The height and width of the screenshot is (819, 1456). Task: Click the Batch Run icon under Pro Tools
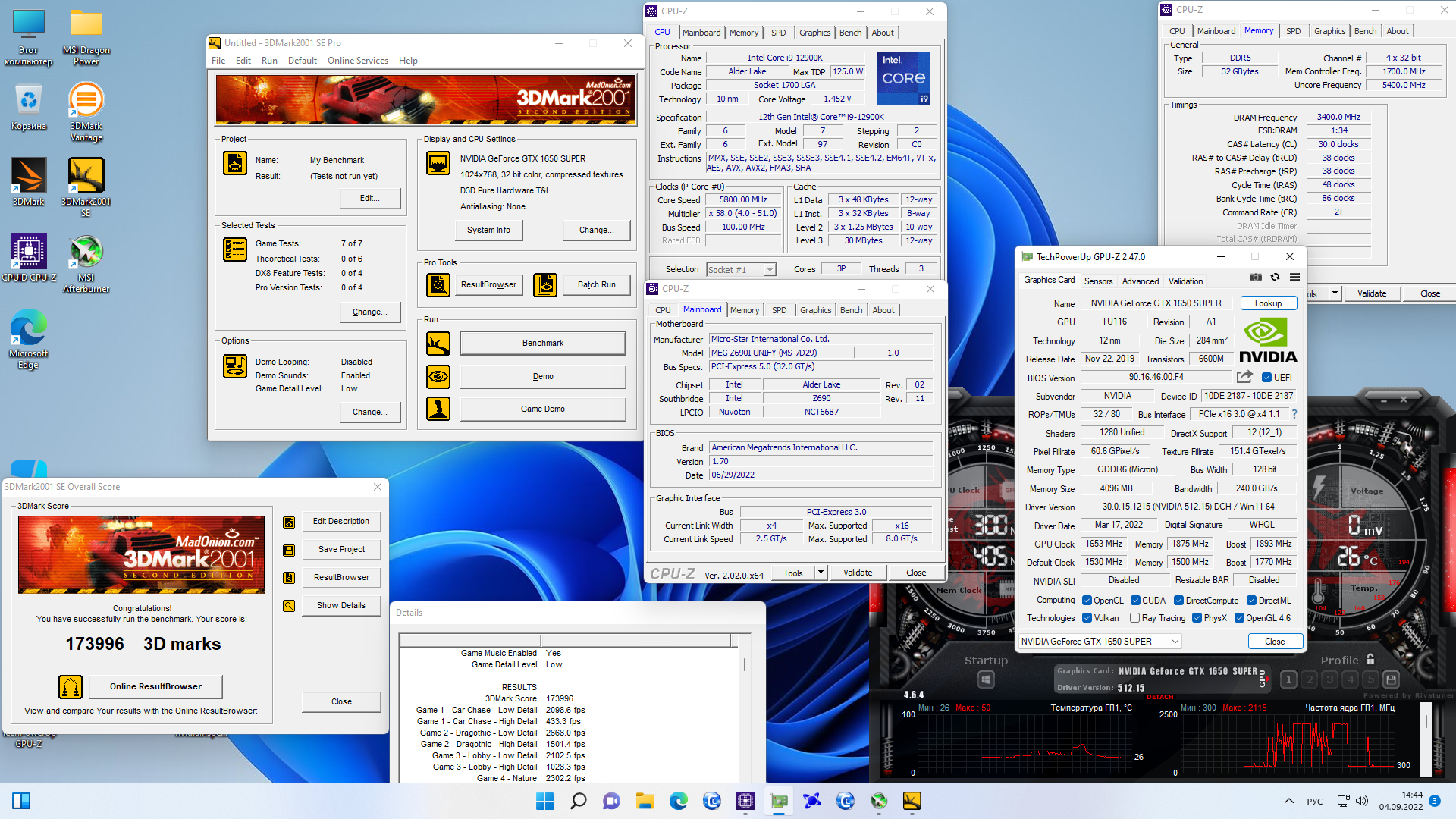[545, 285]
